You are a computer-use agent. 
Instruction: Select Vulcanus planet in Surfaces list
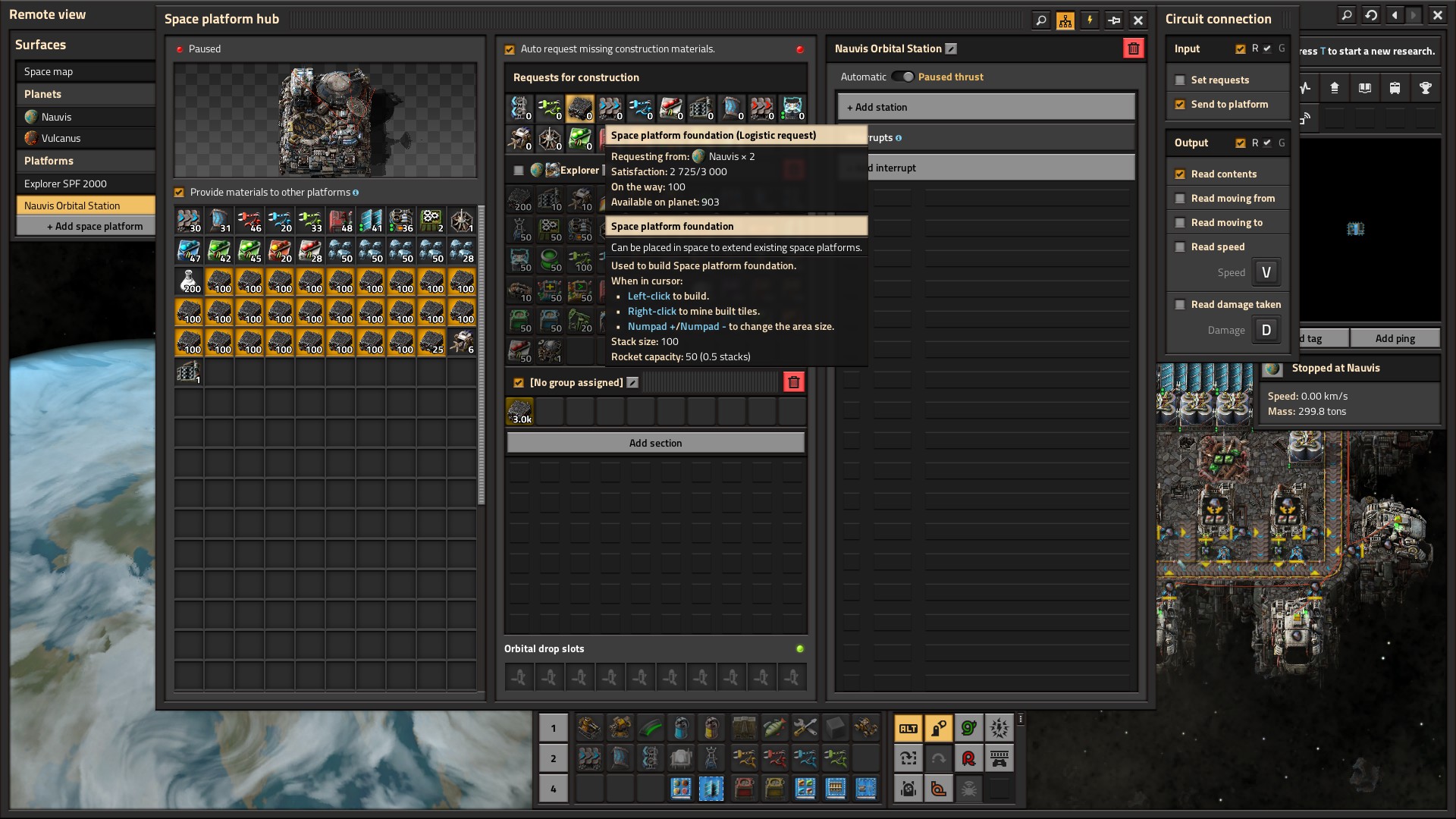coord(86,138)
